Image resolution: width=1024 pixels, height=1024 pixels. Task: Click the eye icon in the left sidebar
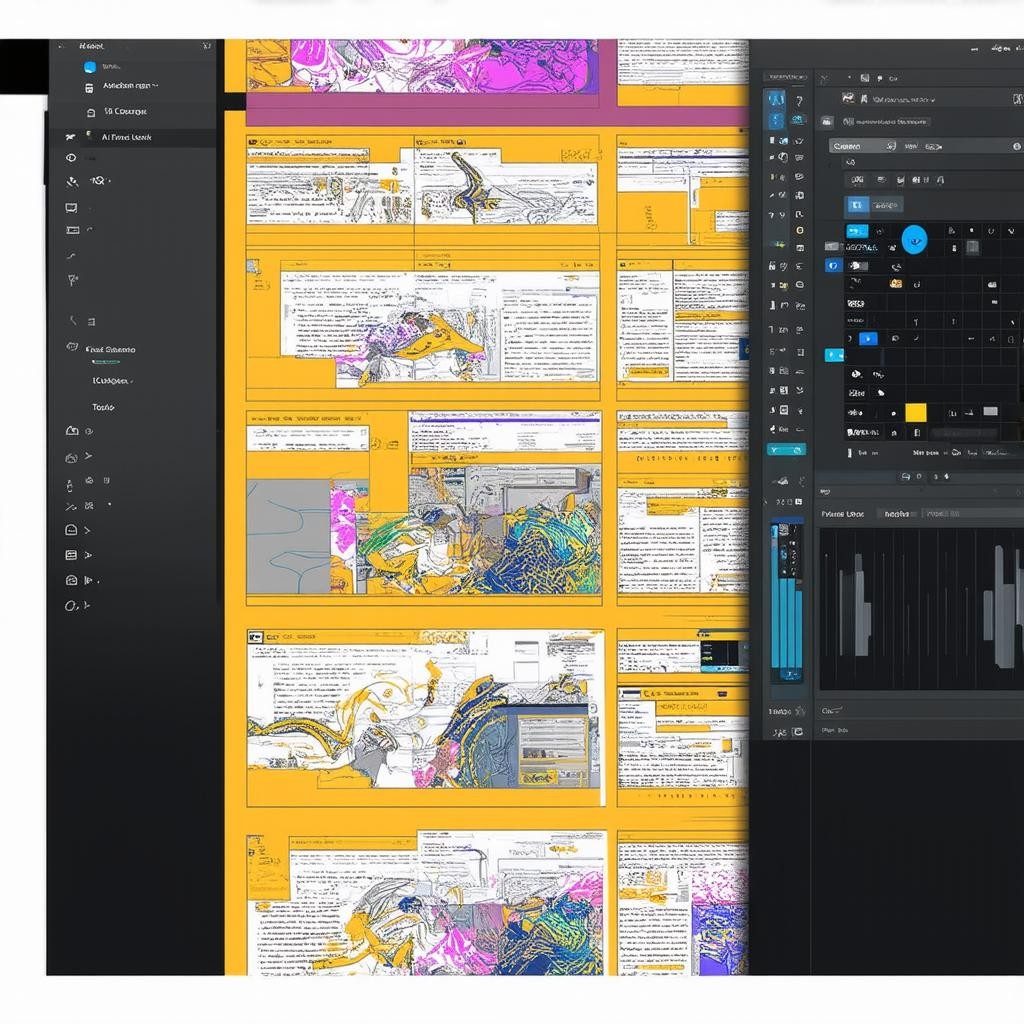pyautogui.click(x=71, y=158)
